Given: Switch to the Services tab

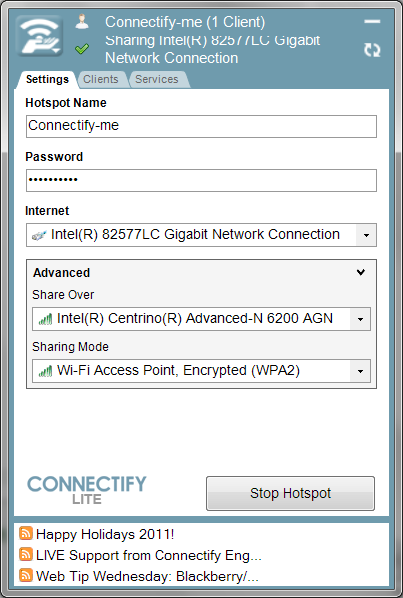Looking at the screenshot, I should (157, 79).
